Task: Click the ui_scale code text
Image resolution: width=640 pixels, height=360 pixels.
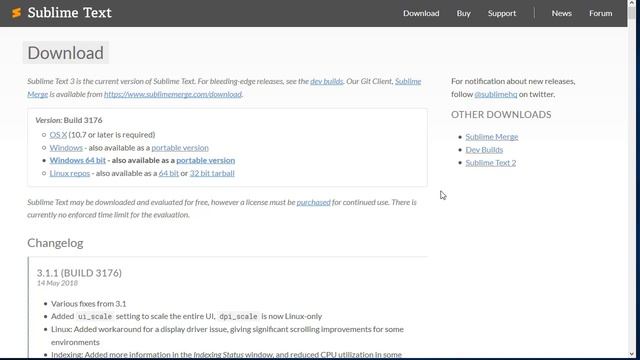Action: (95, 316)
